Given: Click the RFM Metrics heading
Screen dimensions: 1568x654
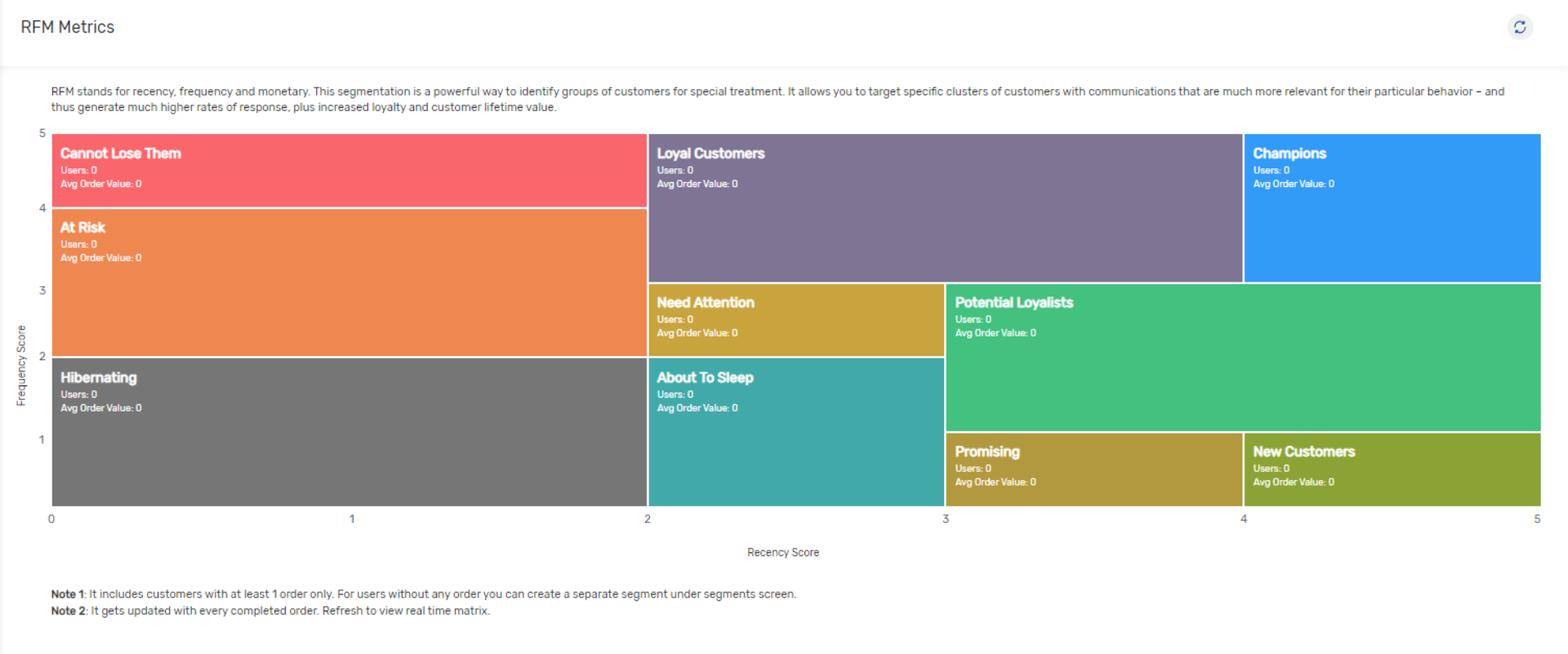Looking at the screenshot, I should [68, 27].
